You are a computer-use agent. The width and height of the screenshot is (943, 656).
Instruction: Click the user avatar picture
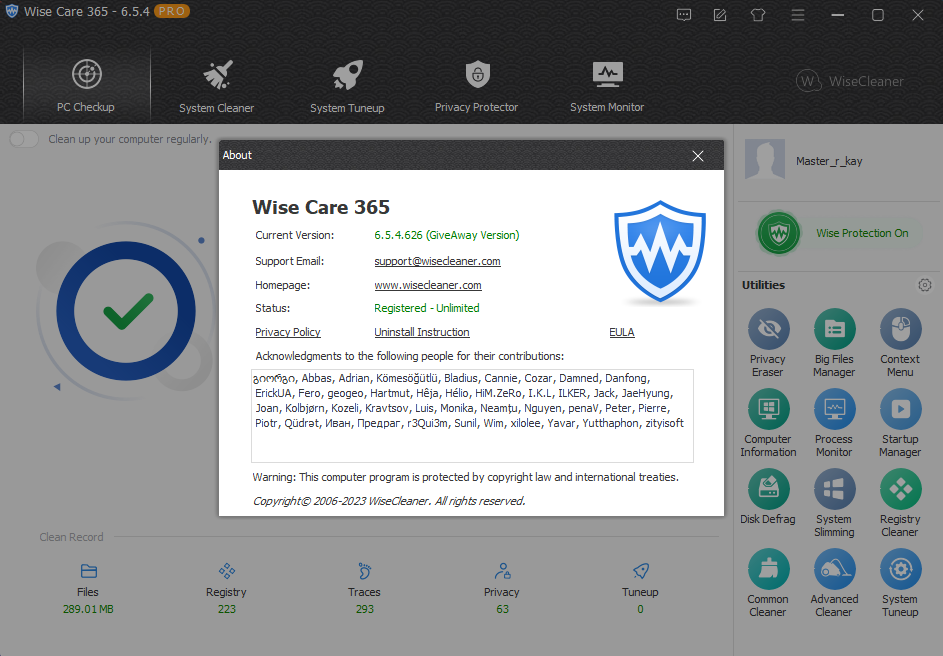point(765,159)
